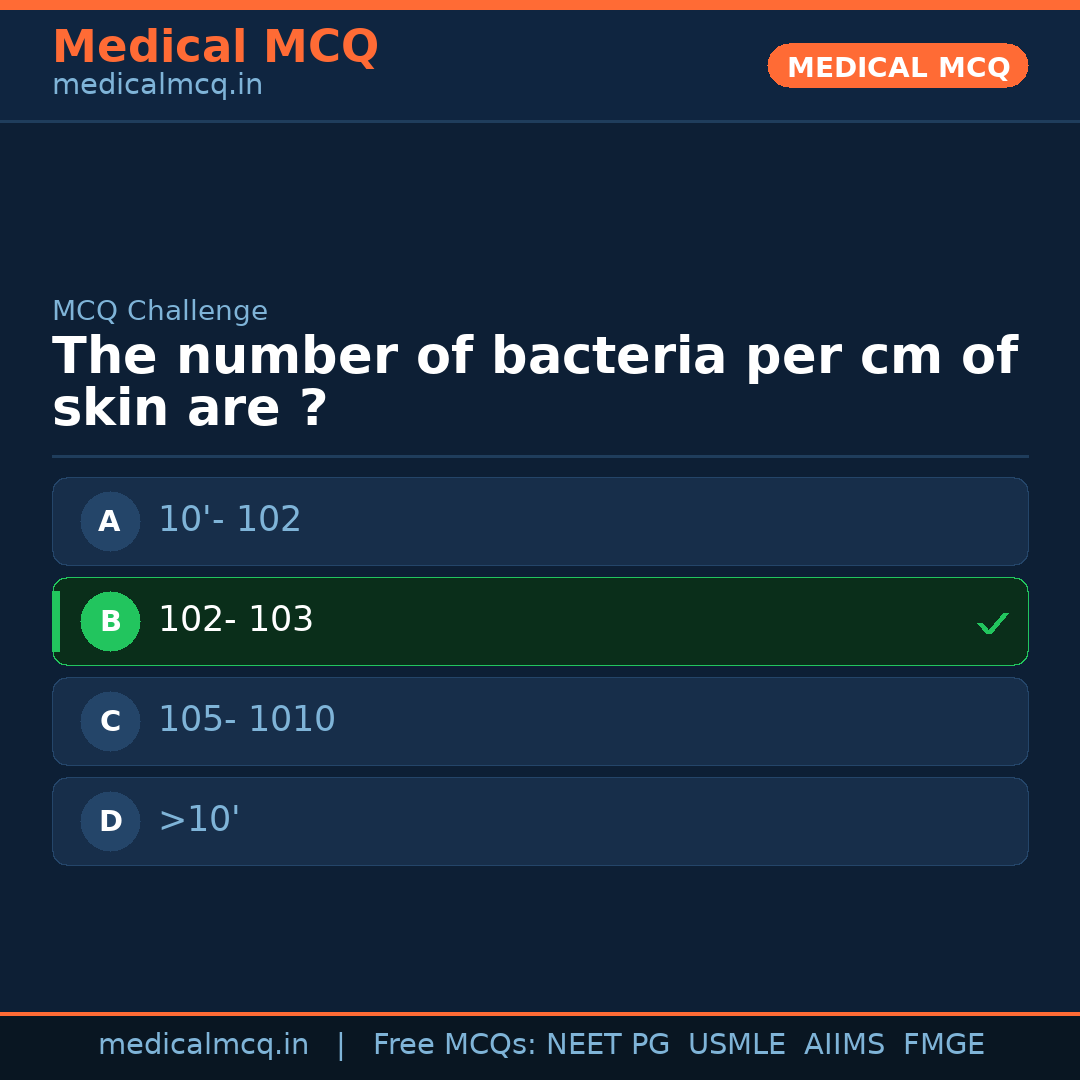
Task: Select answer option C reading 105- 1010
Action: tap(540, 721)
